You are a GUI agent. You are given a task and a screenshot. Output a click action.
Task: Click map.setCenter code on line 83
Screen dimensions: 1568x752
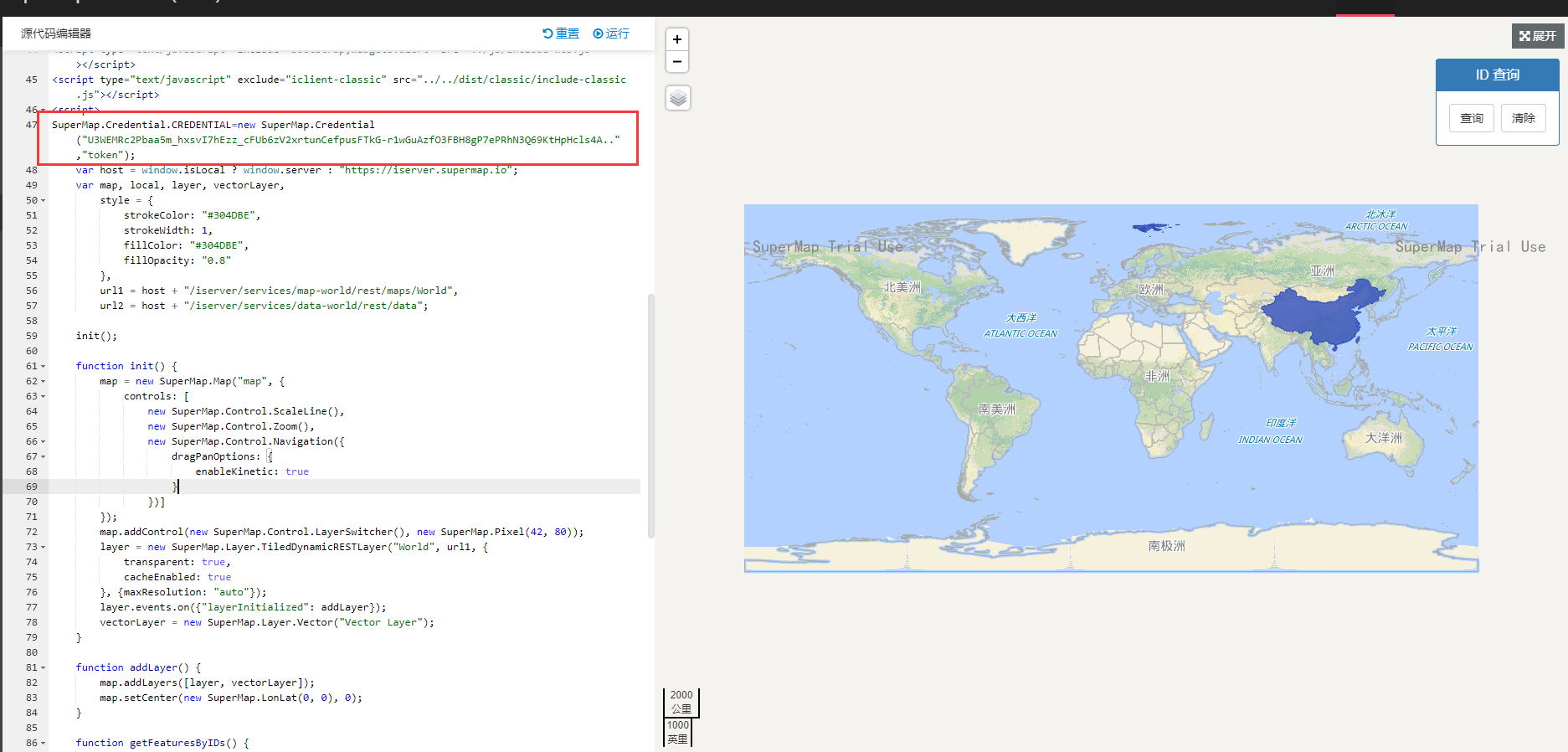click(230, 698)
